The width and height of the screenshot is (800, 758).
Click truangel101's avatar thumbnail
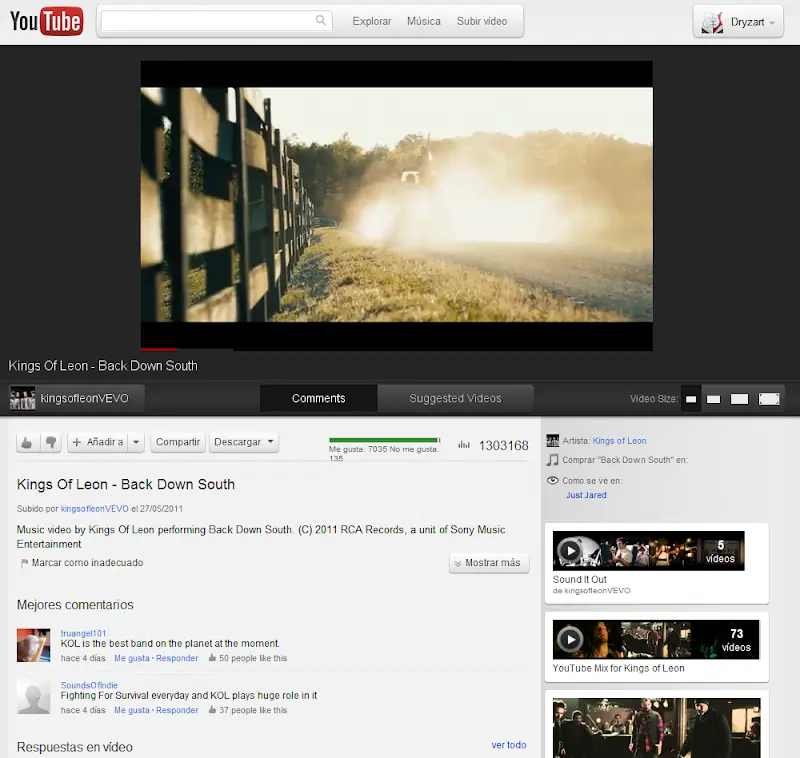(x=34, y=645)
